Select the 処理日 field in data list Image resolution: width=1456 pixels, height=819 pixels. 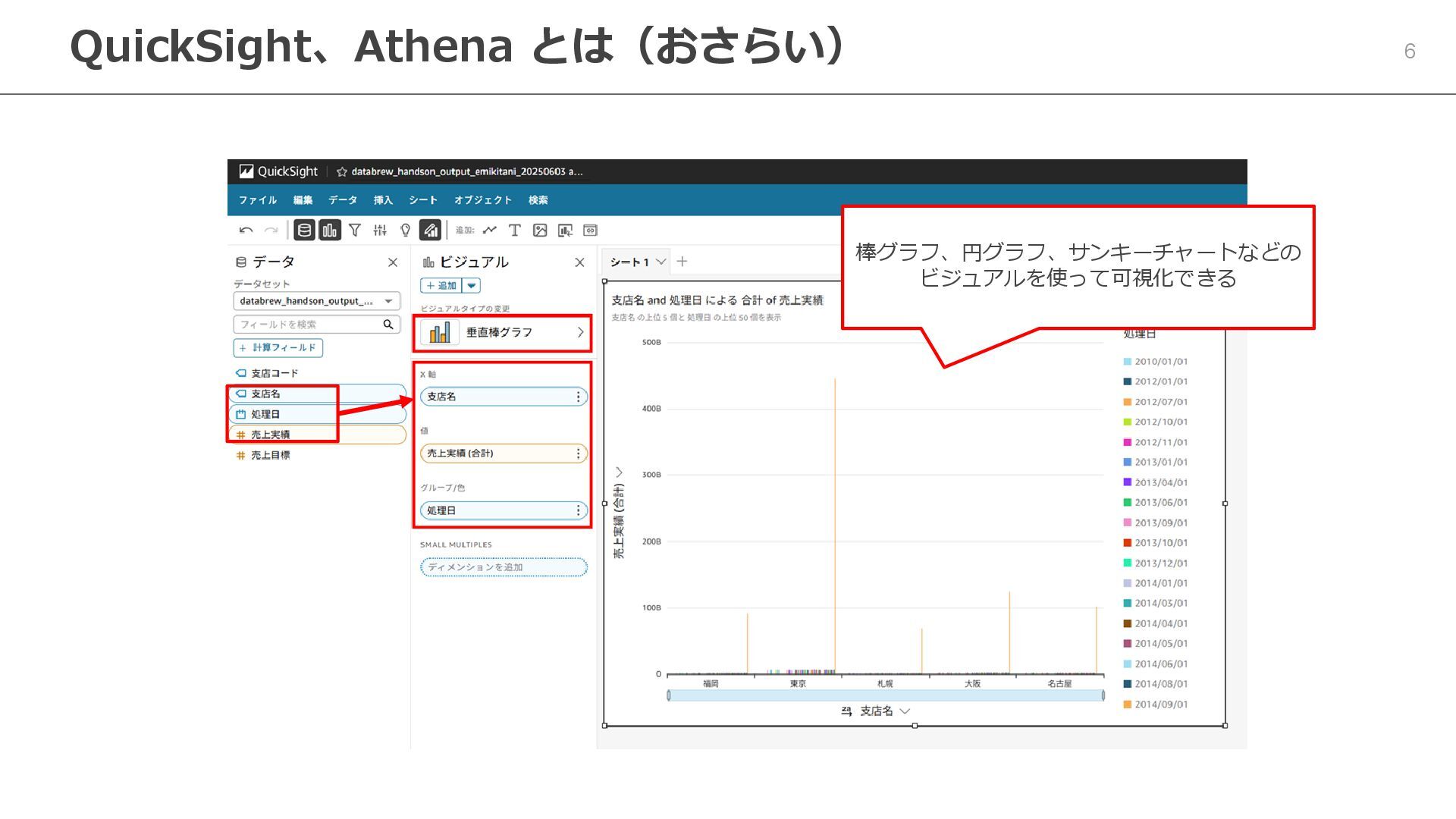(x=317, y=414)
